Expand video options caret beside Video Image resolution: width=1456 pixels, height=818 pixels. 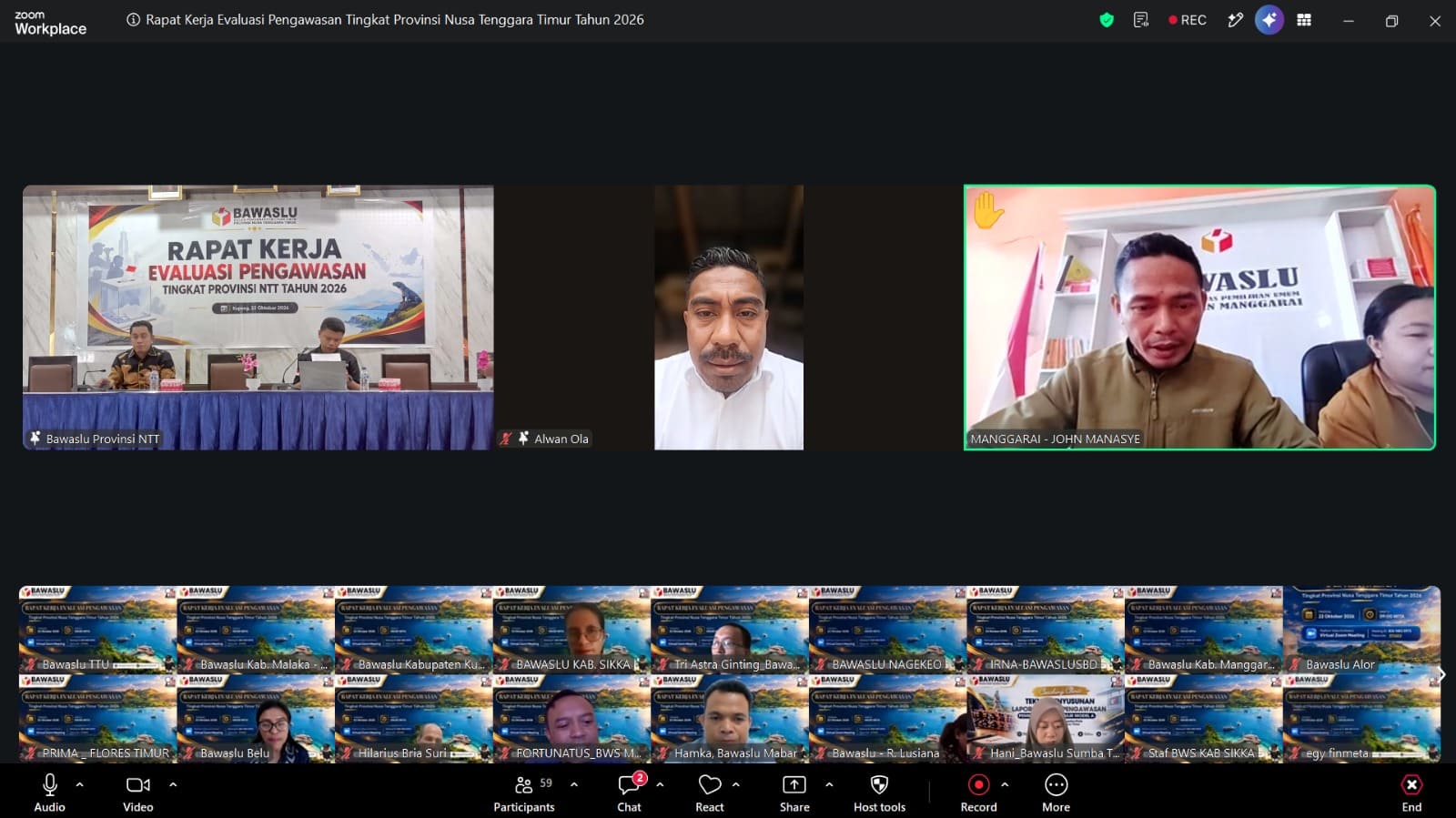coord(173,784)
